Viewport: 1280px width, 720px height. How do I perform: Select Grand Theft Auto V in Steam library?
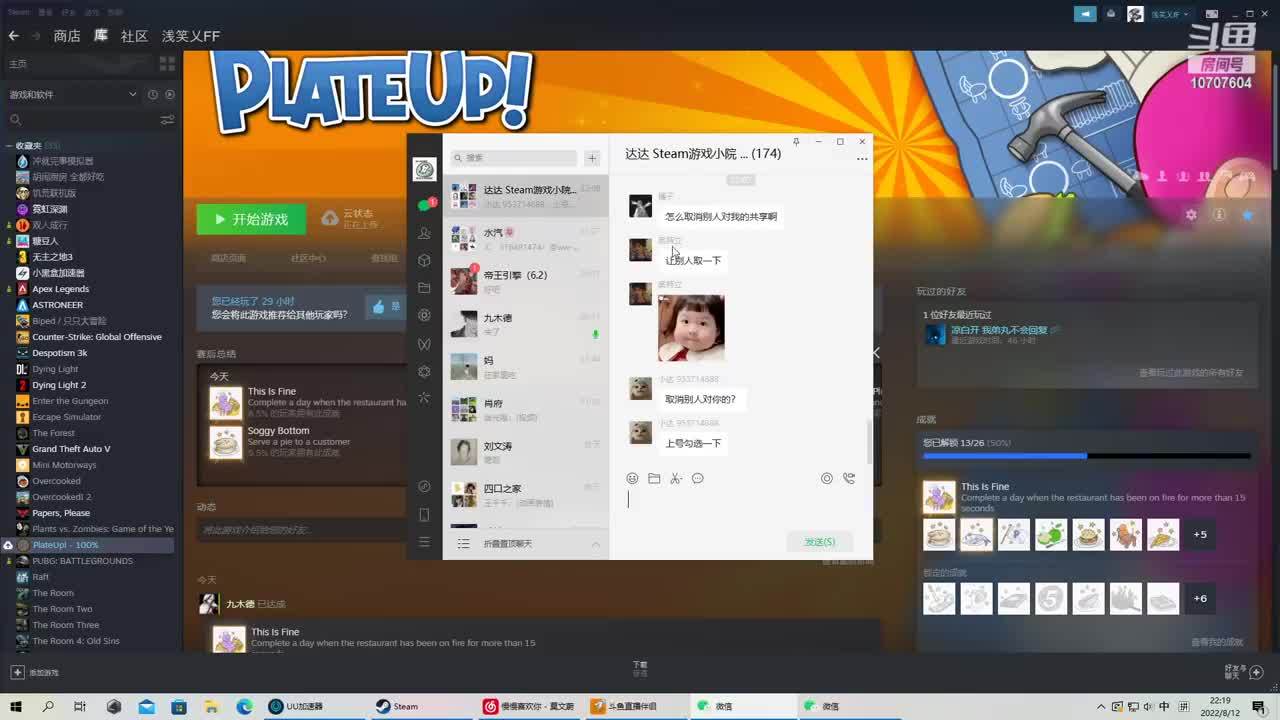(71, 449)
